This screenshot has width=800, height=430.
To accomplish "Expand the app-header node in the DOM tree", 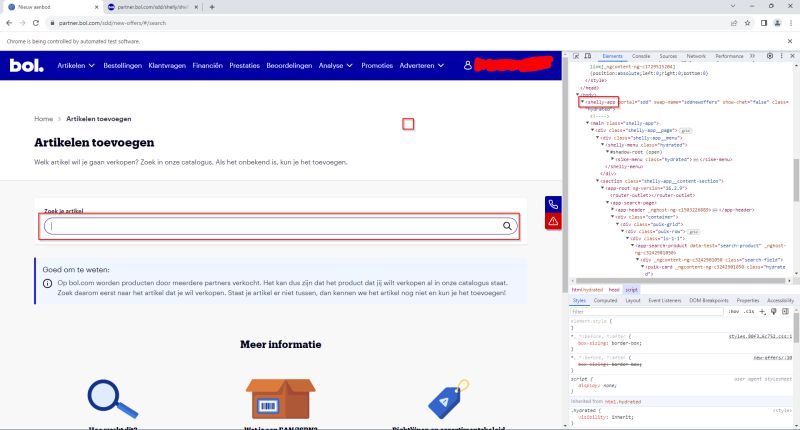I will coord(612,210).
